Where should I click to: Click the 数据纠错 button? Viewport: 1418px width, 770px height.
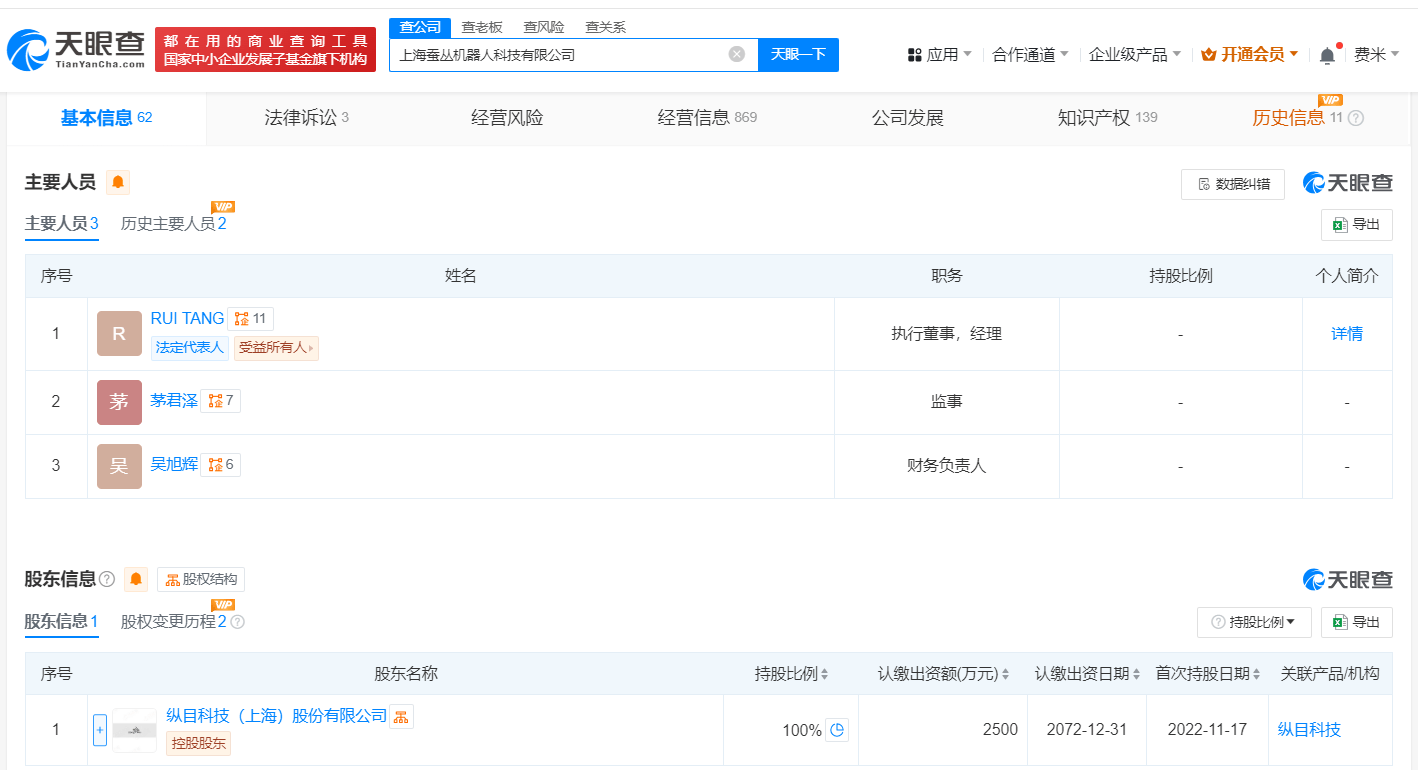(1233, 184)
